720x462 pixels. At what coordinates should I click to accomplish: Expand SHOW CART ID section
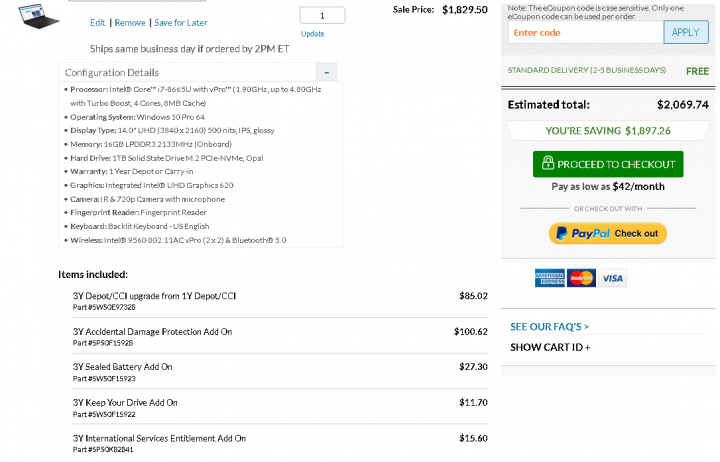click(550, 347)
